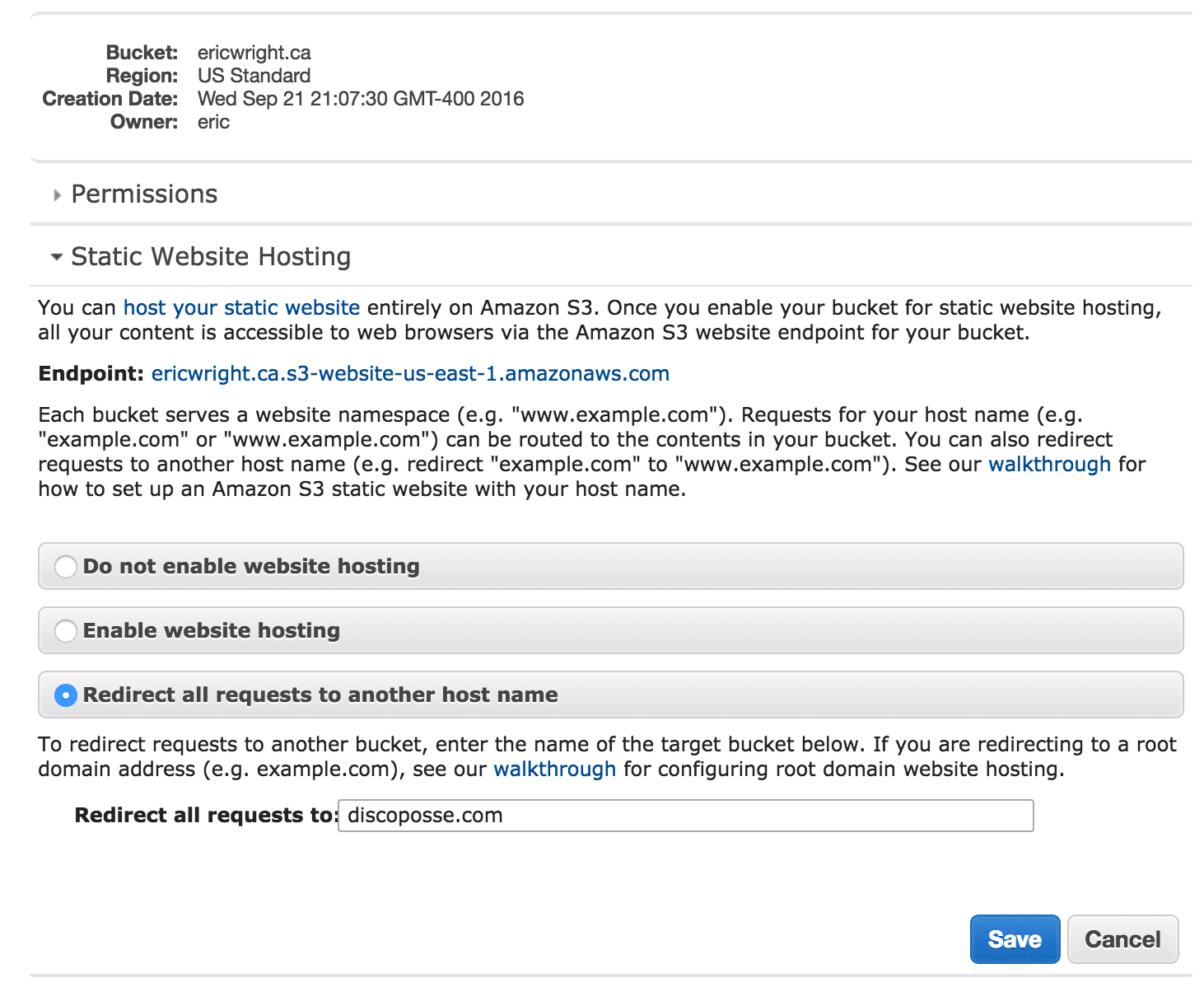
Task: Open walkthrough link for root domain hosting
Action: tap(554, 769)
